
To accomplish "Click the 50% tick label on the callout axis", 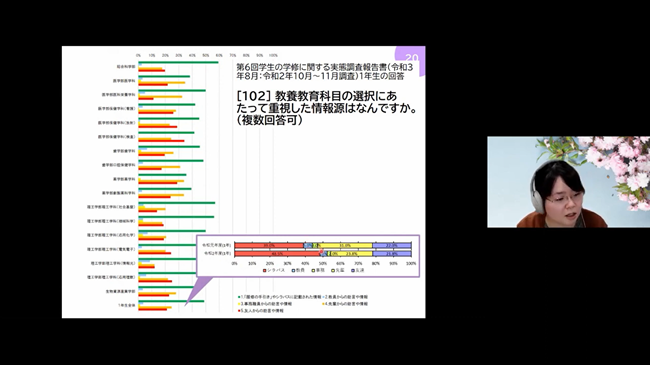I will 323,263.
